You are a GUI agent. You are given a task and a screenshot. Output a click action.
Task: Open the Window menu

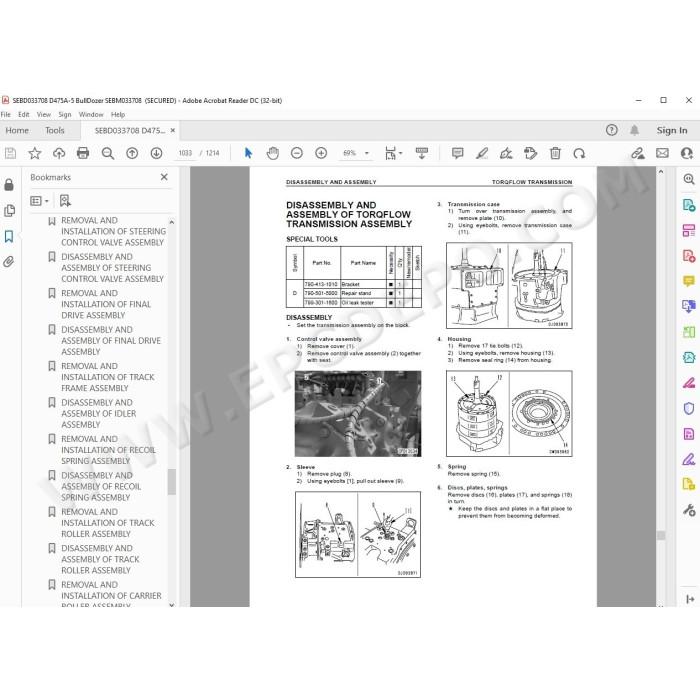point(91,115)
